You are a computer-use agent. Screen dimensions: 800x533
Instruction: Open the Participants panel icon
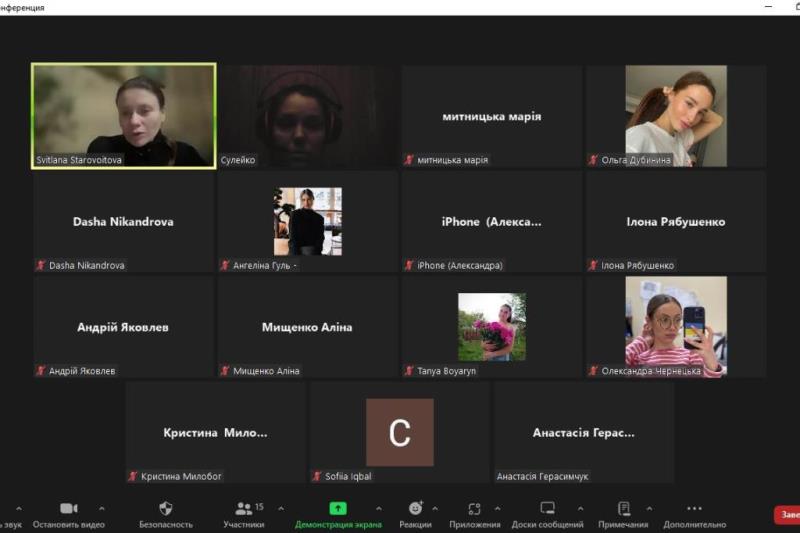(x=244, y=508)
